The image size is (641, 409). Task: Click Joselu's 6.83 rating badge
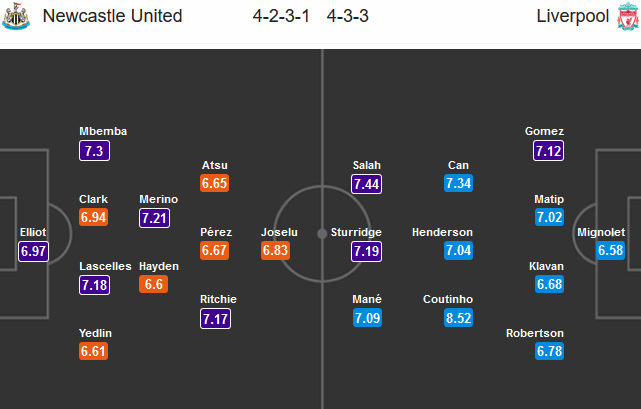click(276, 250)
